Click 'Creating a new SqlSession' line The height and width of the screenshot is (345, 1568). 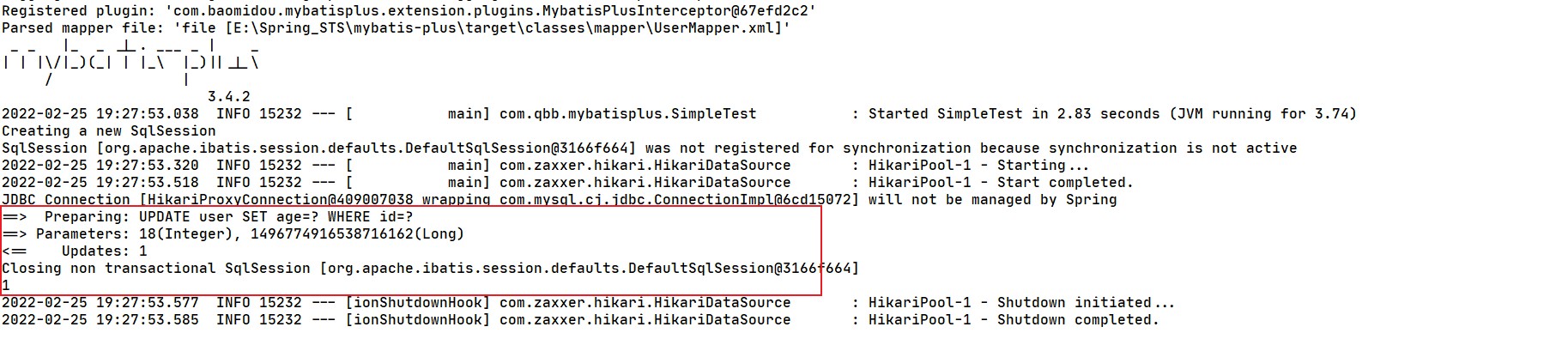click(x=108, y=130)
